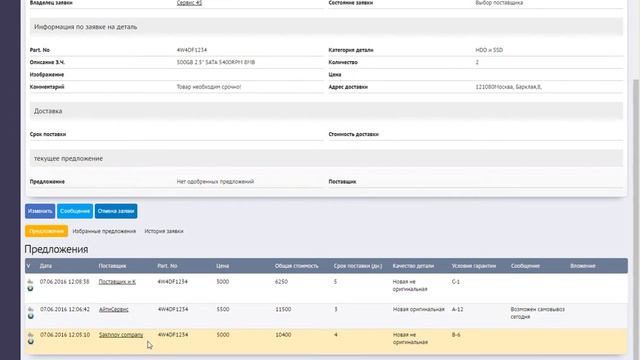Image resolution: width=640 pixels, height=360 pixels.
Task: Click the total cost value 10400
Action: [283, 335]
